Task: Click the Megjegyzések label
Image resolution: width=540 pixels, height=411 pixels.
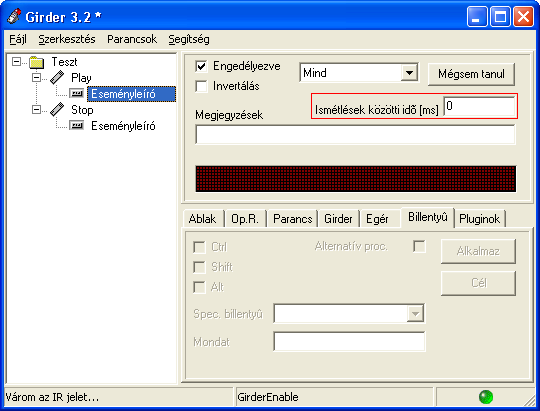Action: [x=229, y=115]
